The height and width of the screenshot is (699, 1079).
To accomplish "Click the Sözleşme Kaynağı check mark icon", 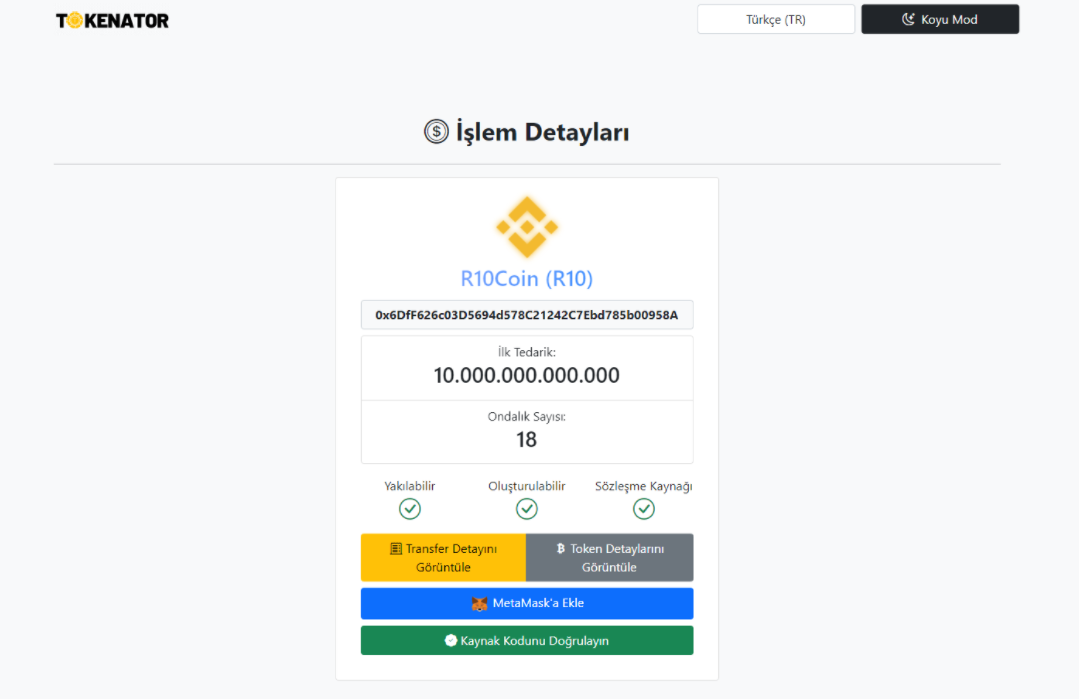I will tap(643, 509).
